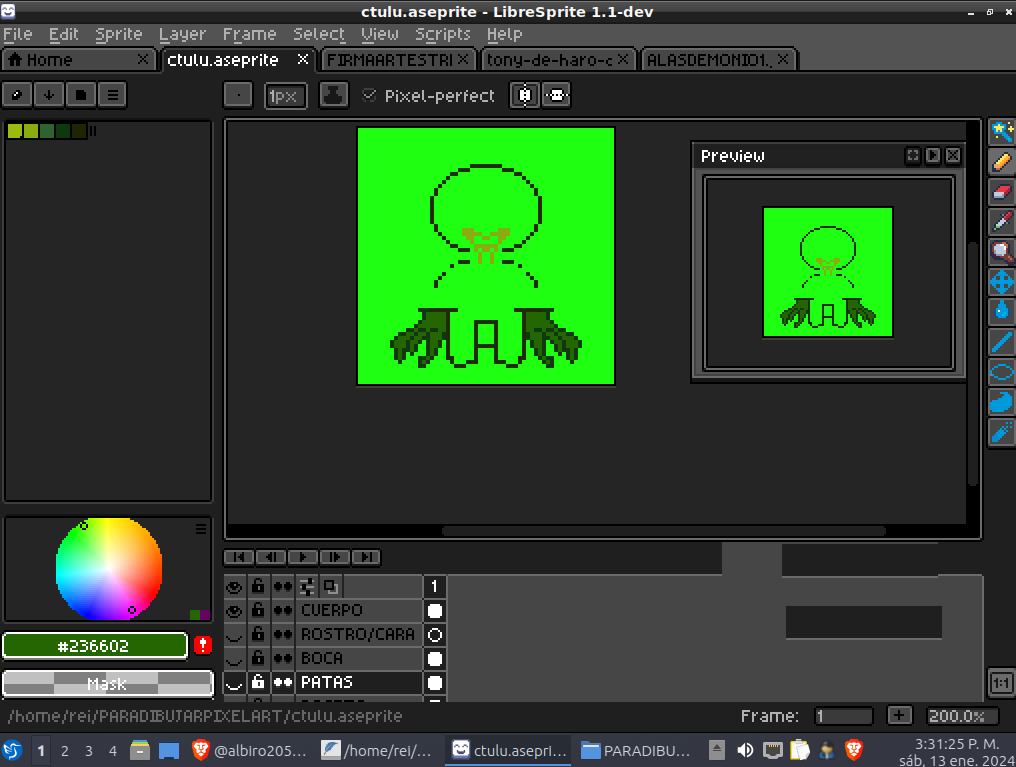
Task: Click the palette sort arrow button
Action: (x=49, y=95)
